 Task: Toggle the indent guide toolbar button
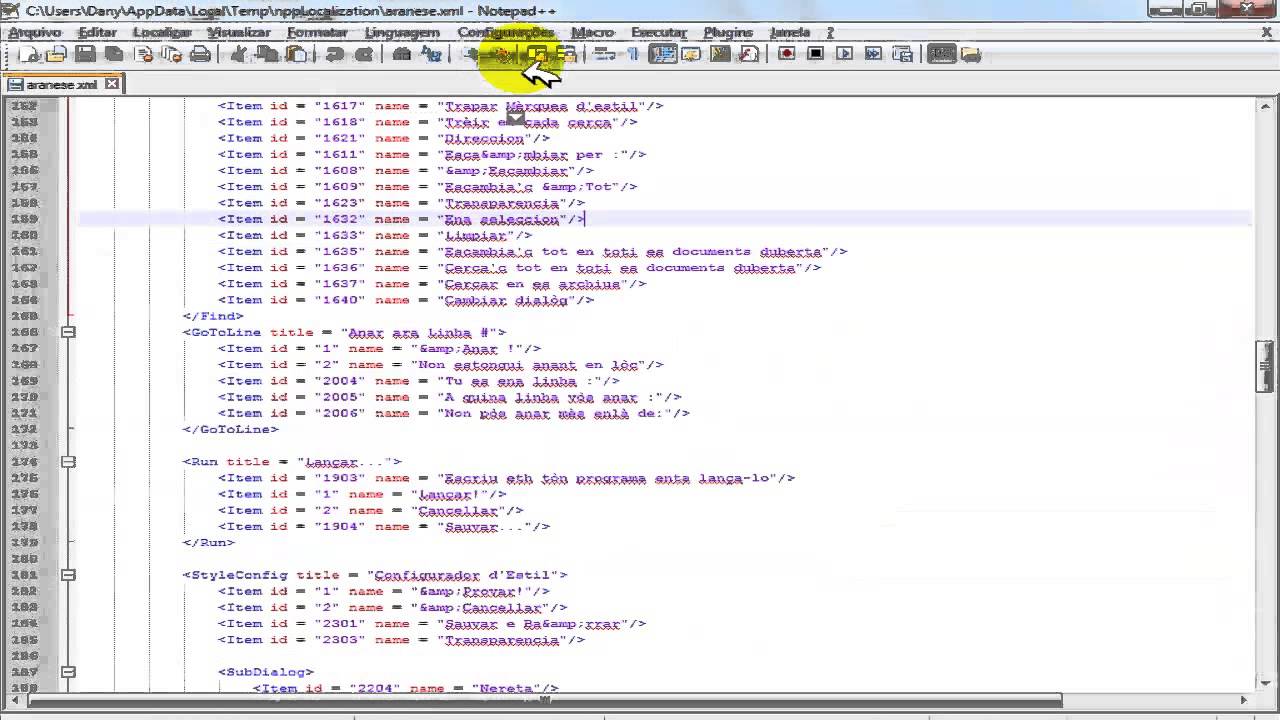pos(662,54)
